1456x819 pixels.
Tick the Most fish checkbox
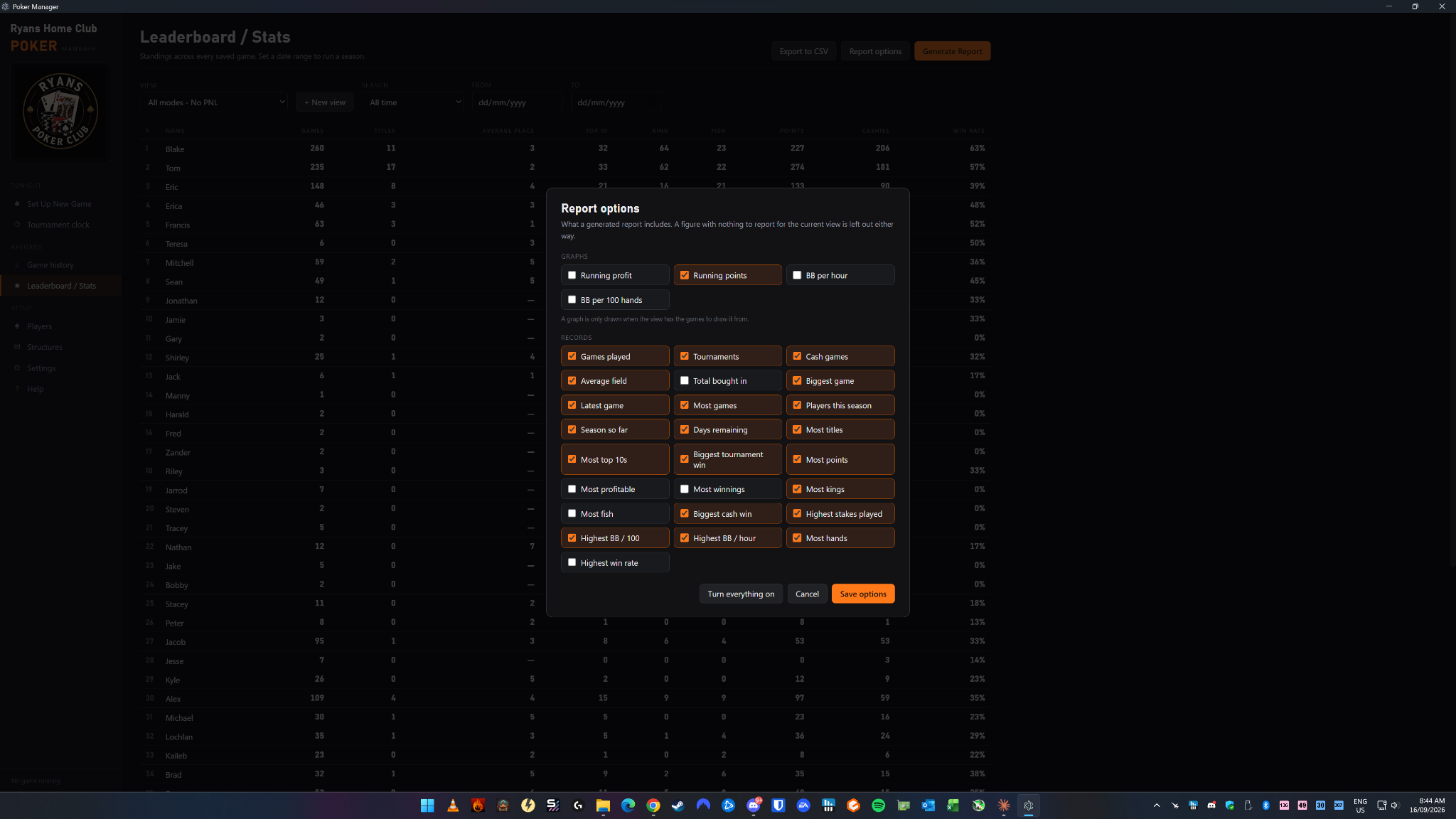572,513
